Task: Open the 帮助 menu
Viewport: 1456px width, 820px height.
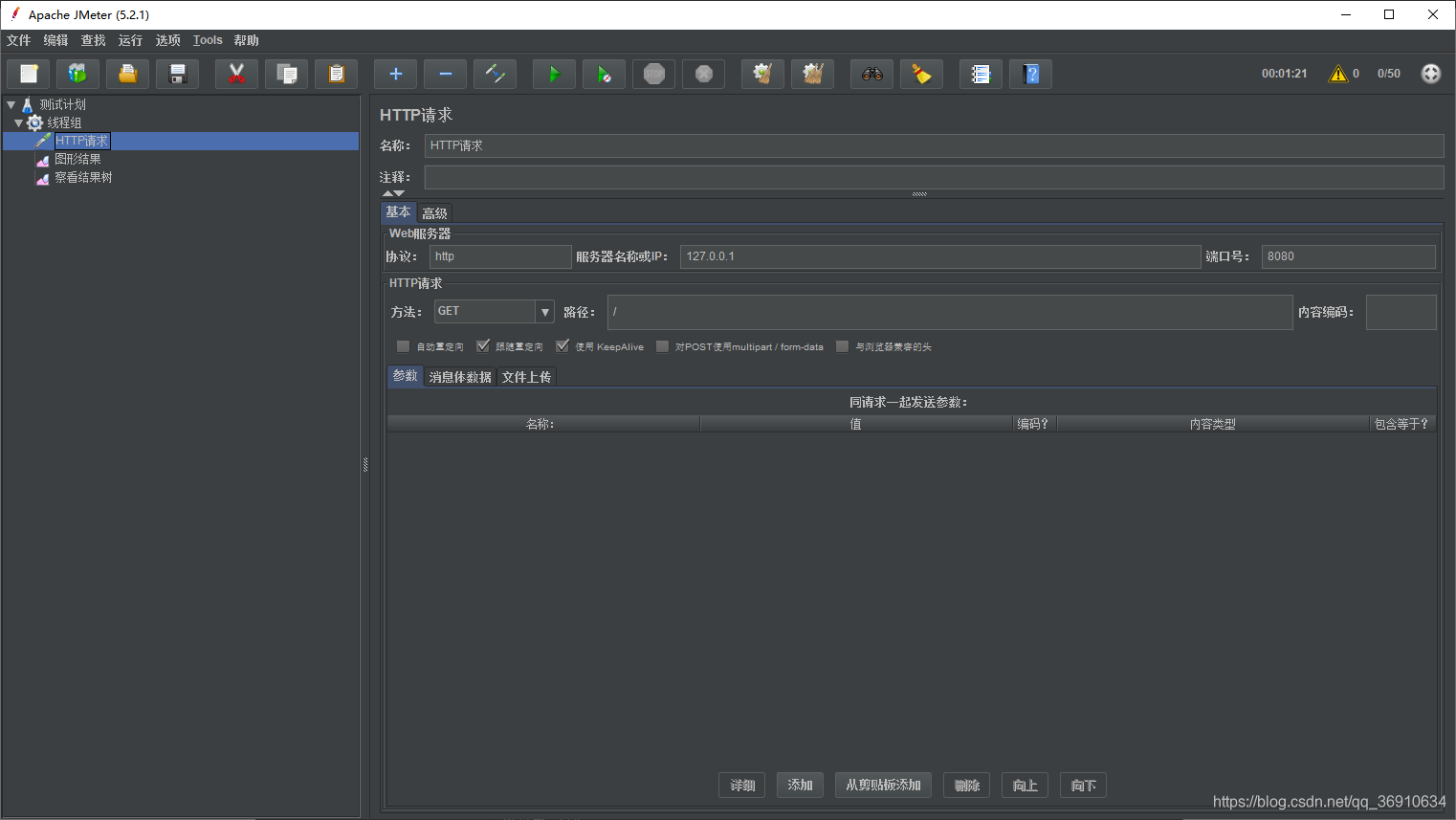Action: coord(246,40)
